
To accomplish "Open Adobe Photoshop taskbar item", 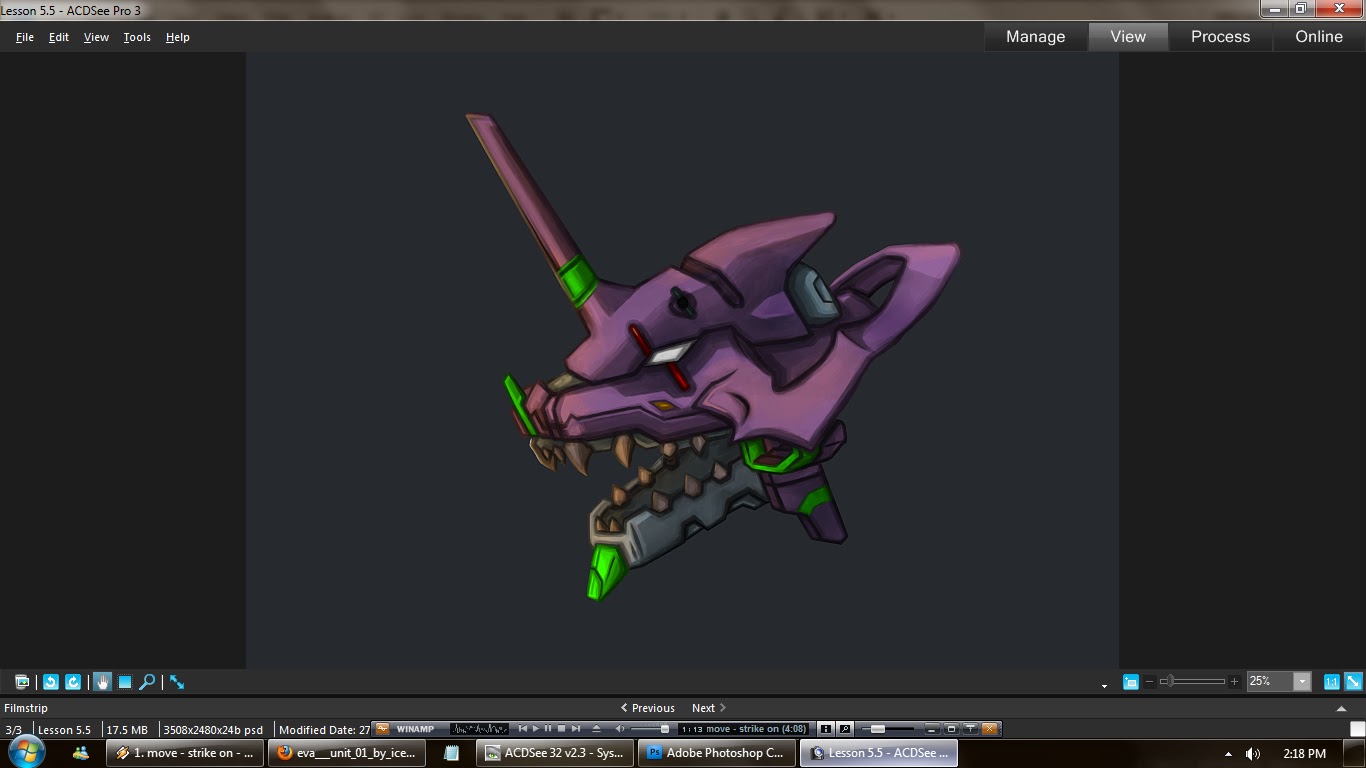I will pyautogui.click(x=717, y=753).
